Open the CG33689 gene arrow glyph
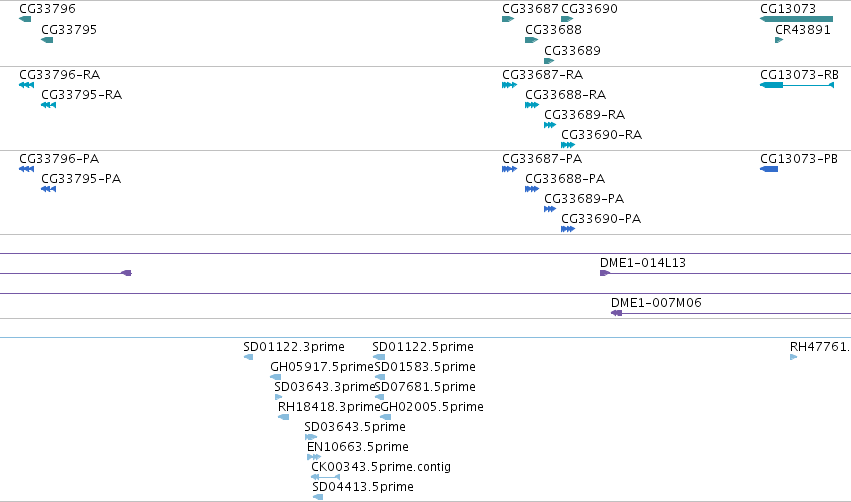This screenshot has width=851, height=502. (549, 61)
